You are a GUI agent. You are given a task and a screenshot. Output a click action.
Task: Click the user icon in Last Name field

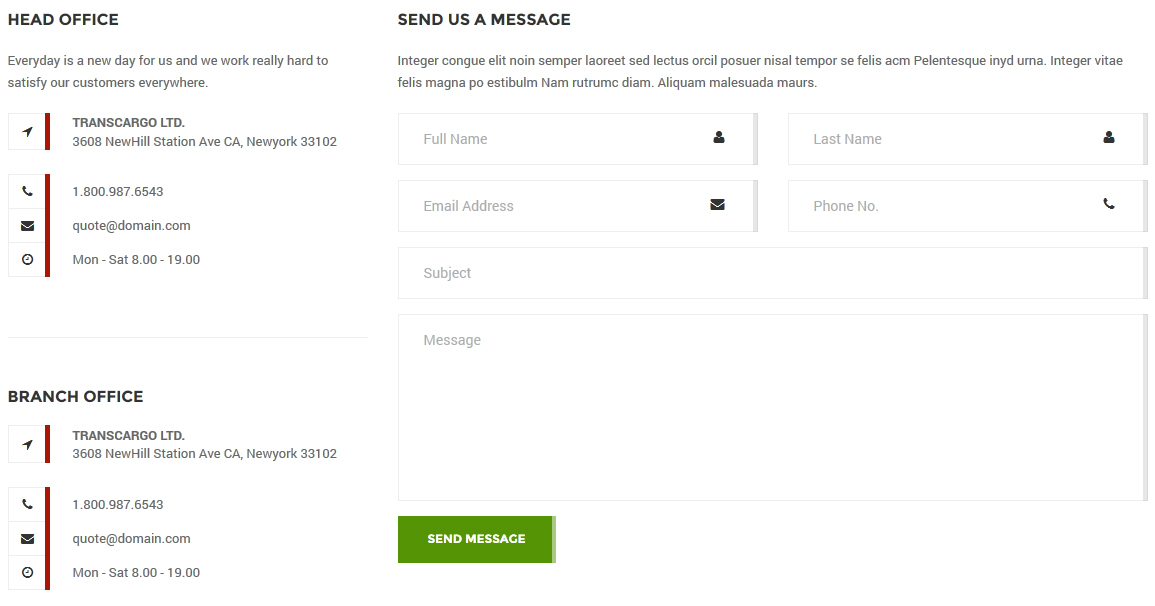[1108, 138]
